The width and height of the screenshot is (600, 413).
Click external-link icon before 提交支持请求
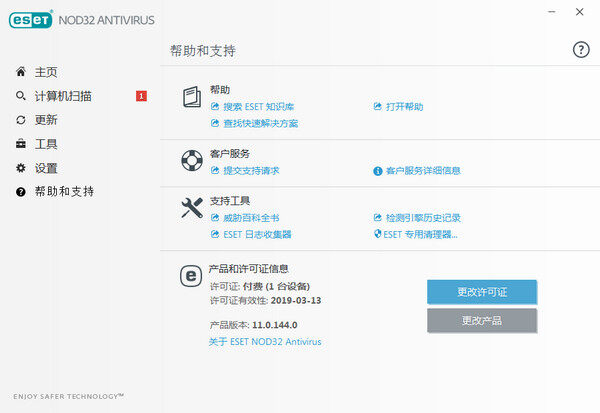(x=215, y=170)
